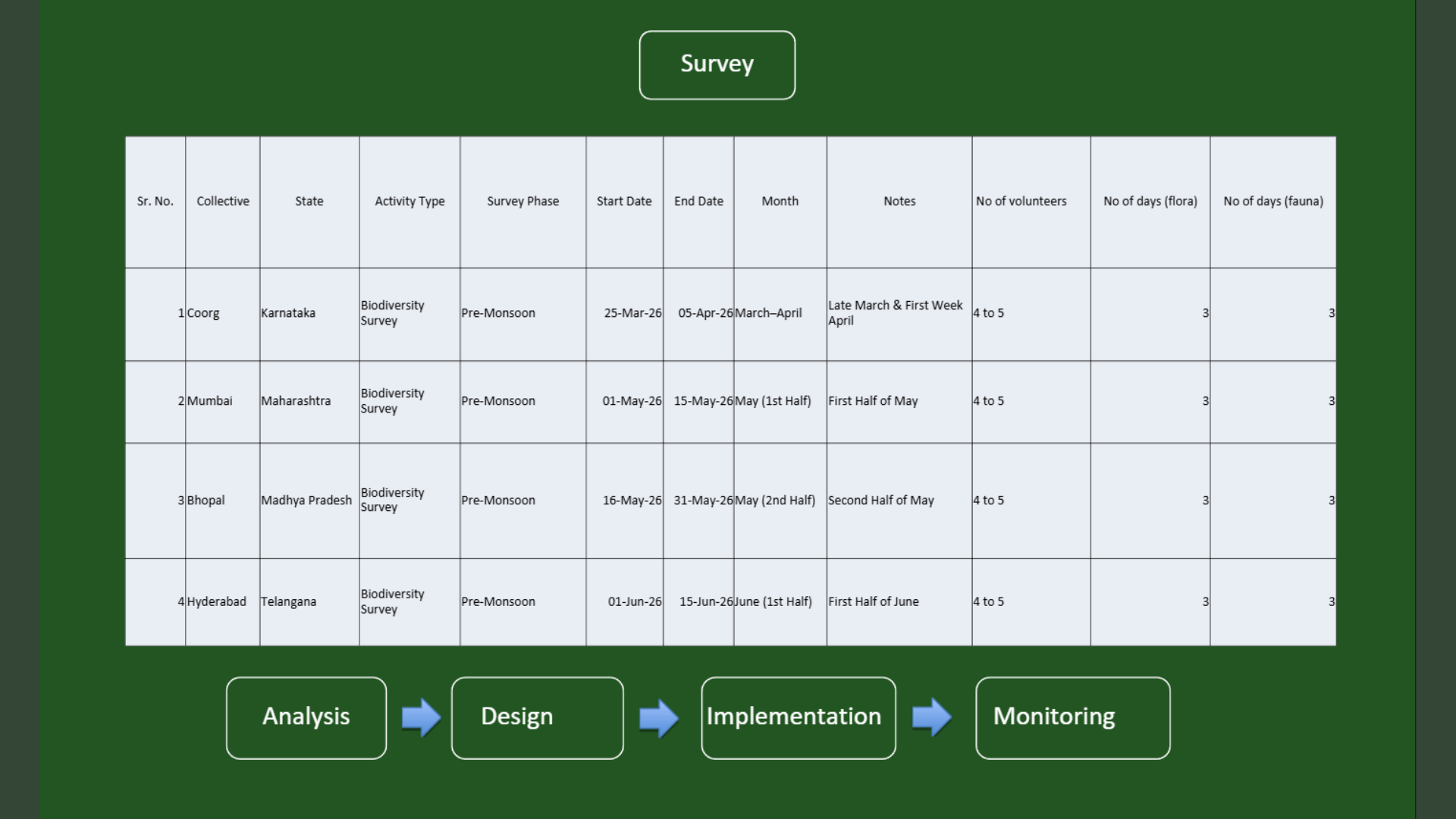Click the Survey Phase column header
The image size is (1456, 819).
(522, 201)
